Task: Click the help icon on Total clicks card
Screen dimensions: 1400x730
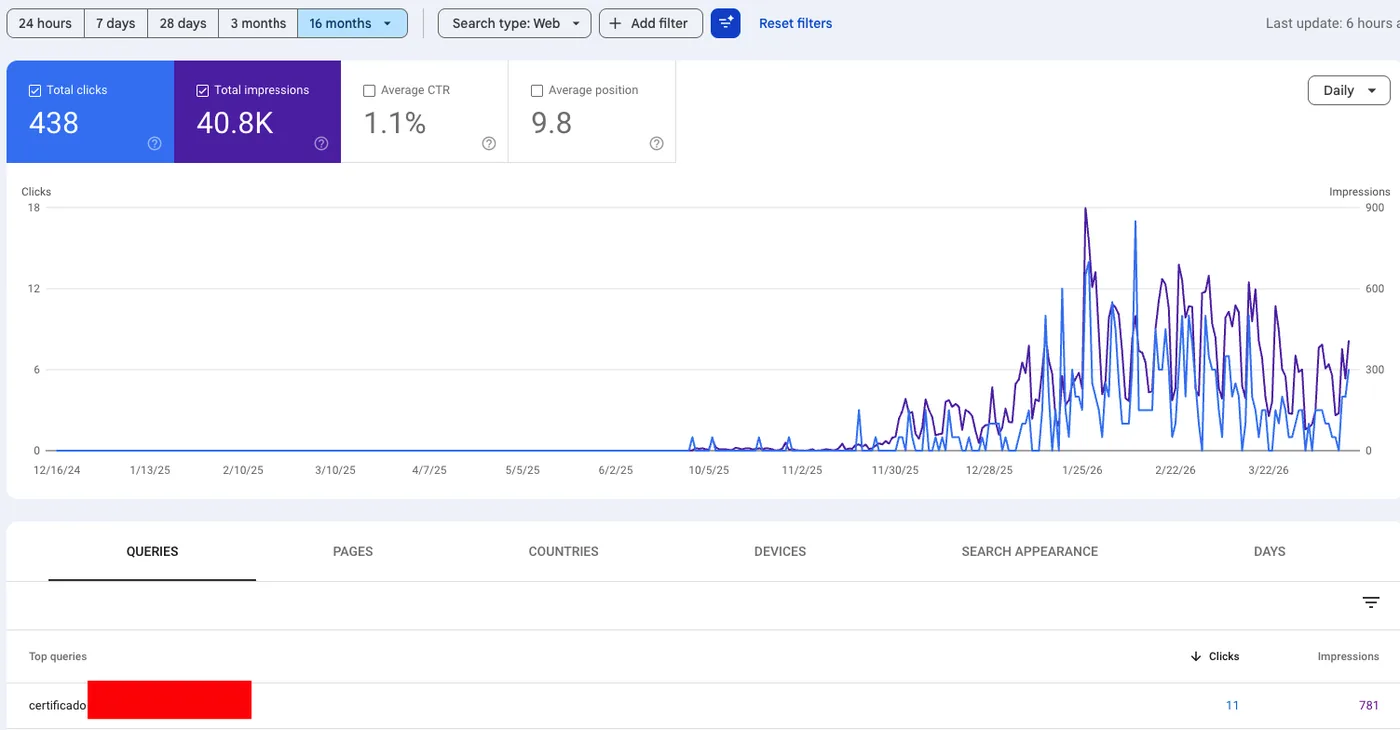Action: 154,143
